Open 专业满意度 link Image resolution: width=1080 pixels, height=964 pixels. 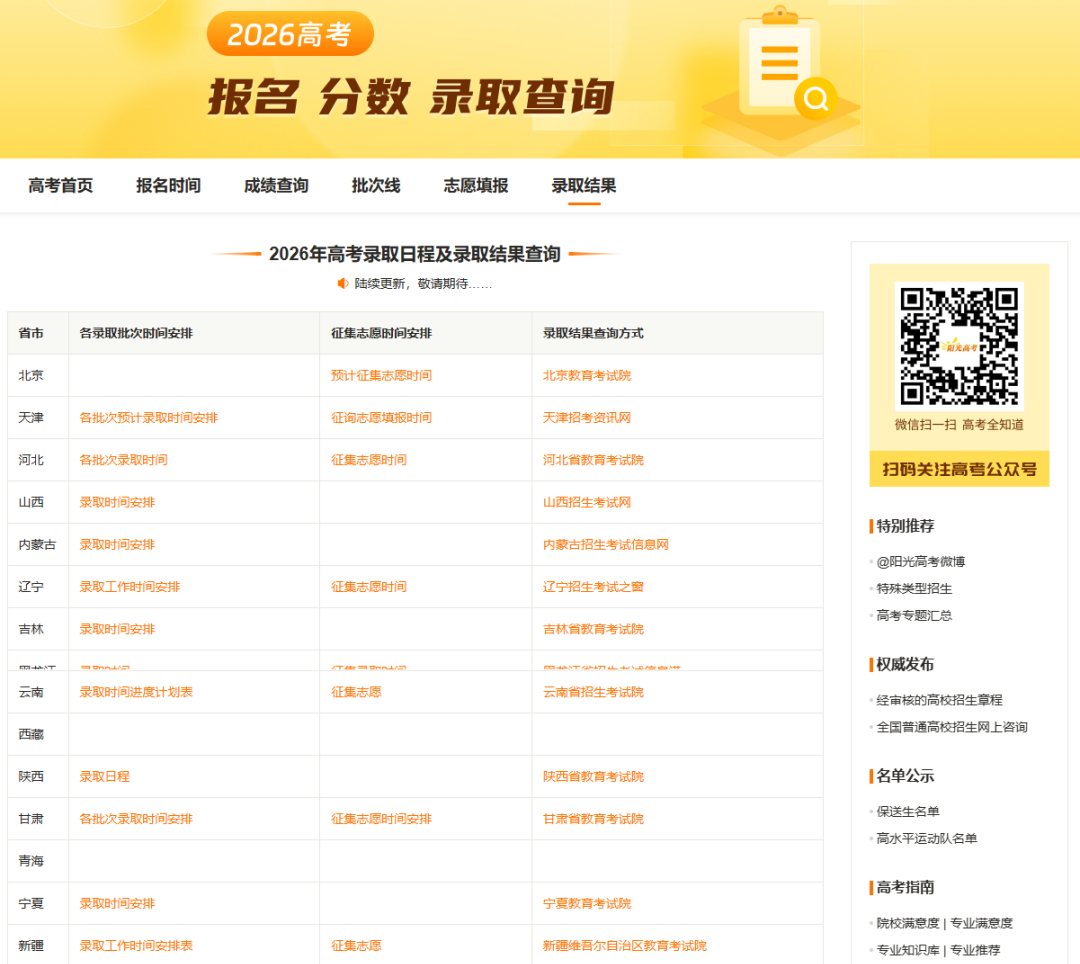point(982,923)
